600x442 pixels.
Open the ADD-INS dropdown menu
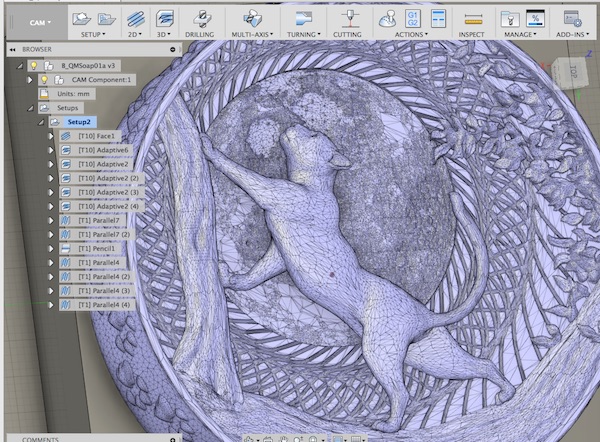(x=572, y=34)
